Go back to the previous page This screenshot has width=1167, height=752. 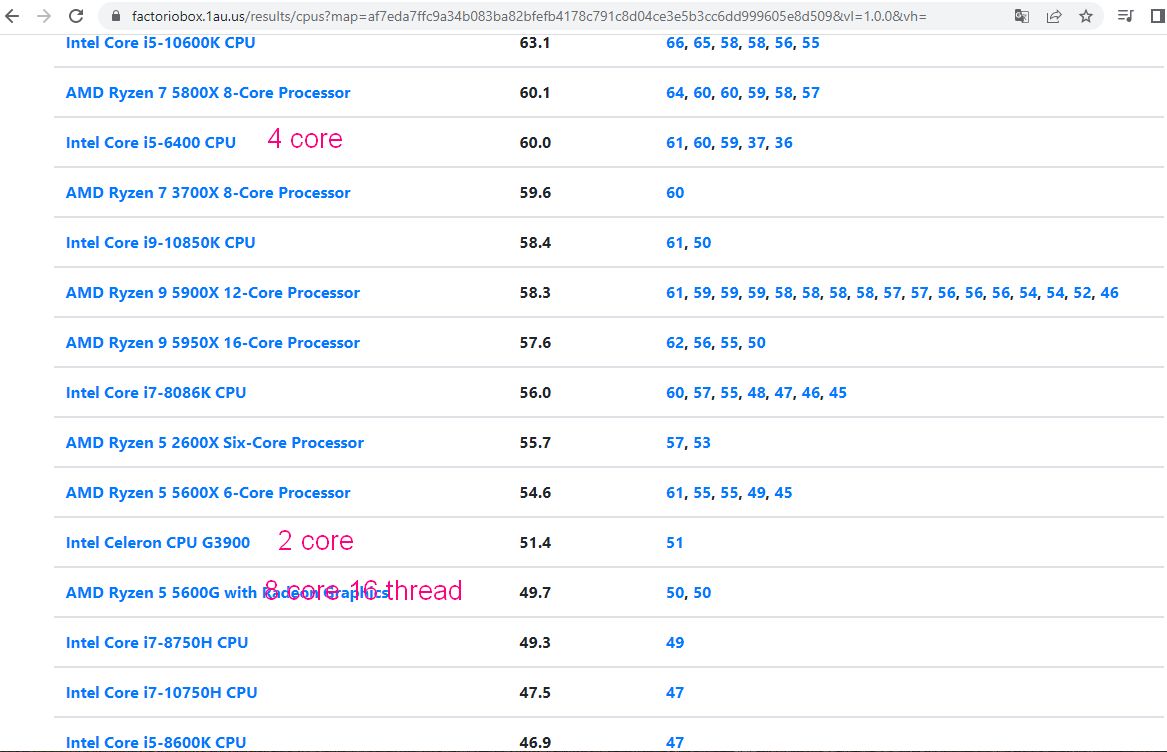point(12,16)
